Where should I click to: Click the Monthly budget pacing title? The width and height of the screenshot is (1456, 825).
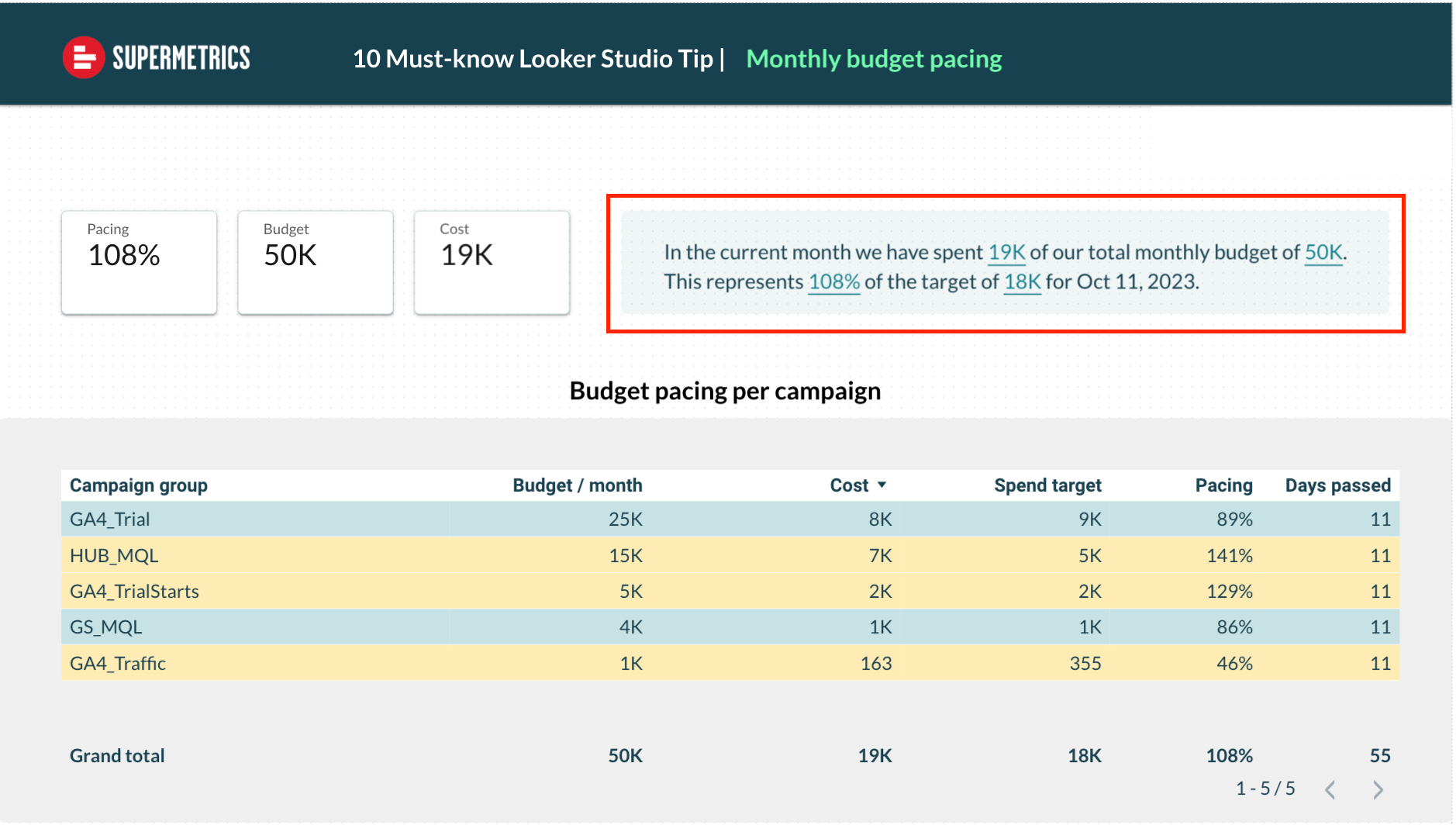pos(874,59)
